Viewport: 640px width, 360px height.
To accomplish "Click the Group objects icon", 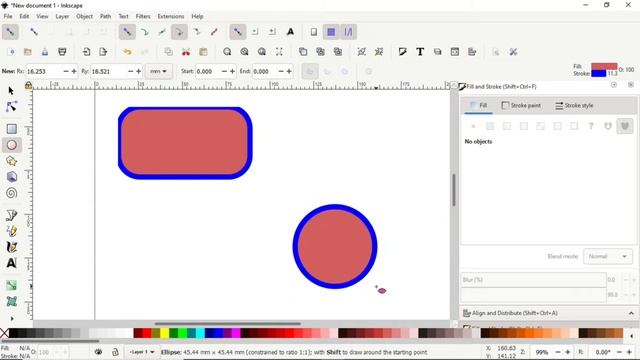I will tap(362, 52).
